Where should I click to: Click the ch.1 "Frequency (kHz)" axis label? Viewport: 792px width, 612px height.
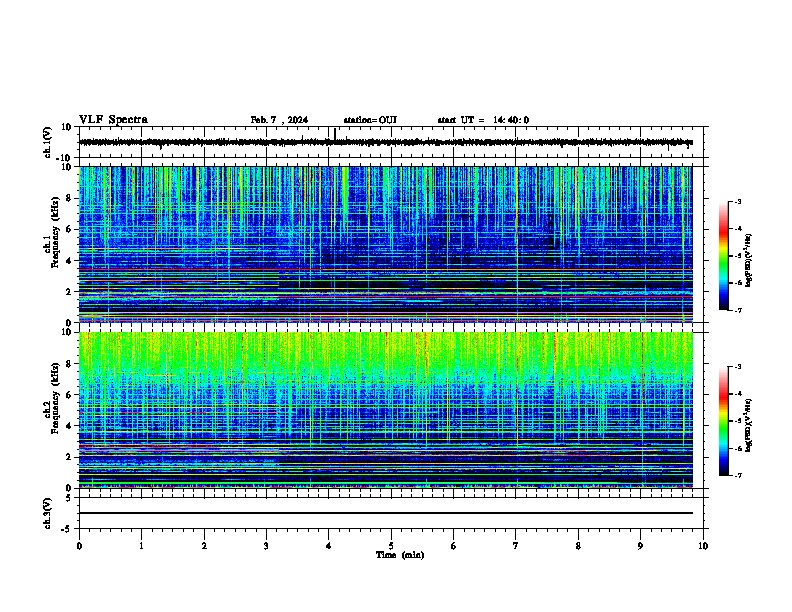(55, 232)
